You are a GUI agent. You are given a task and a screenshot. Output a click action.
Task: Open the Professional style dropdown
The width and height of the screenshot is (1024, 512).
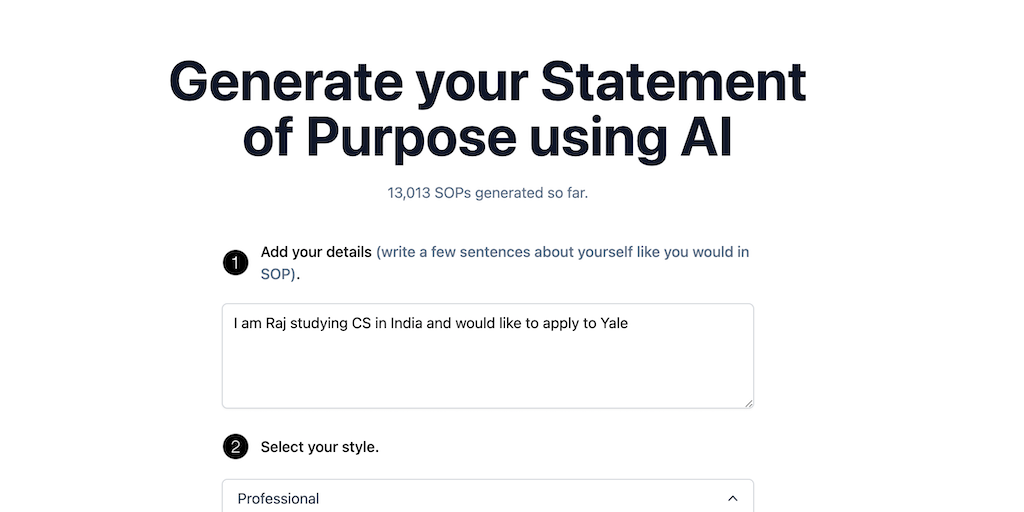[x=487, y=498]
